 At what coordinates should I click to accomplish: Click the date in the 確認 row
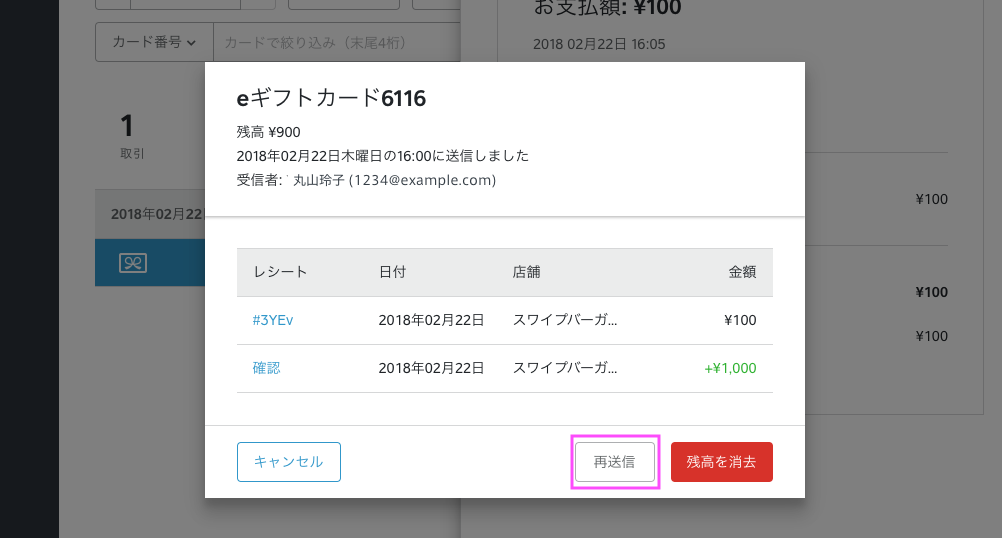click(431, 368)
